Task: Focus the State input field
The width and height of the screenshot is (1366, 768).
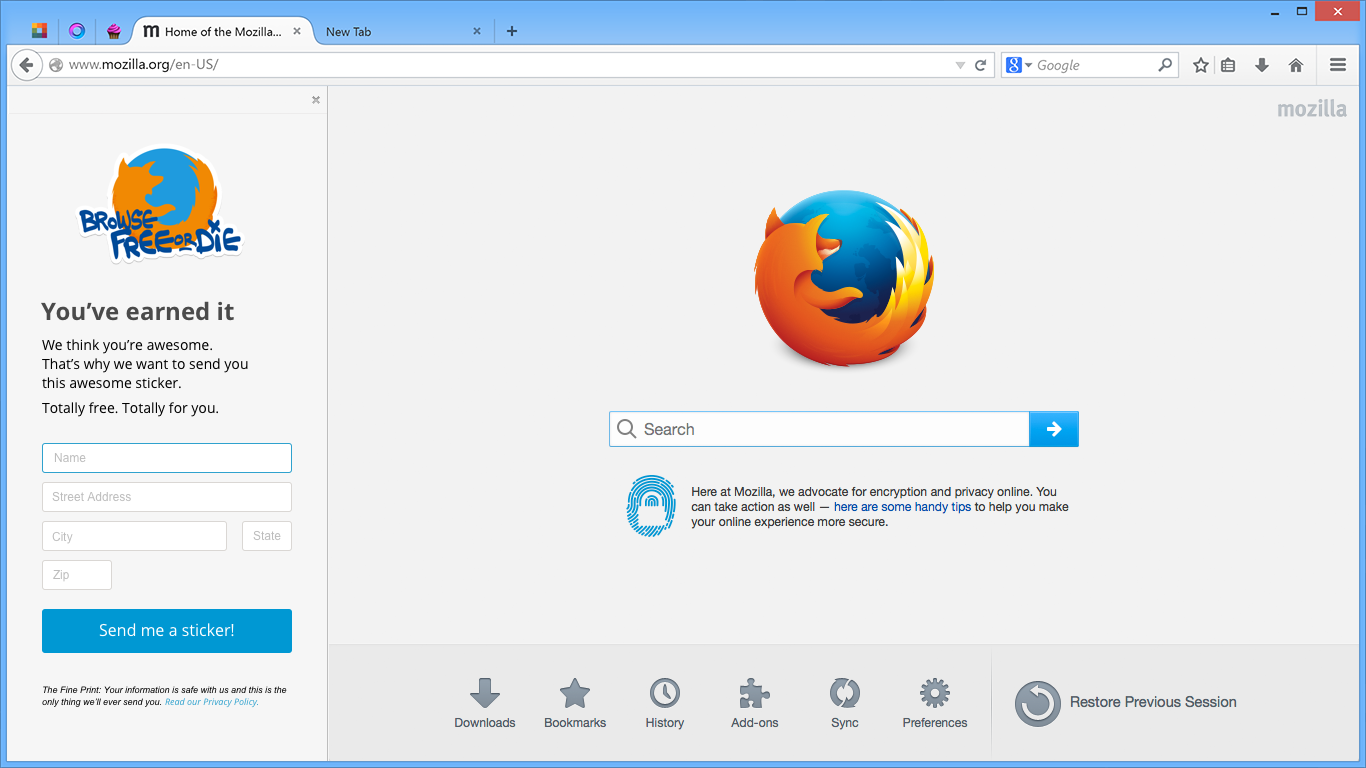Action: pos(267,536)
